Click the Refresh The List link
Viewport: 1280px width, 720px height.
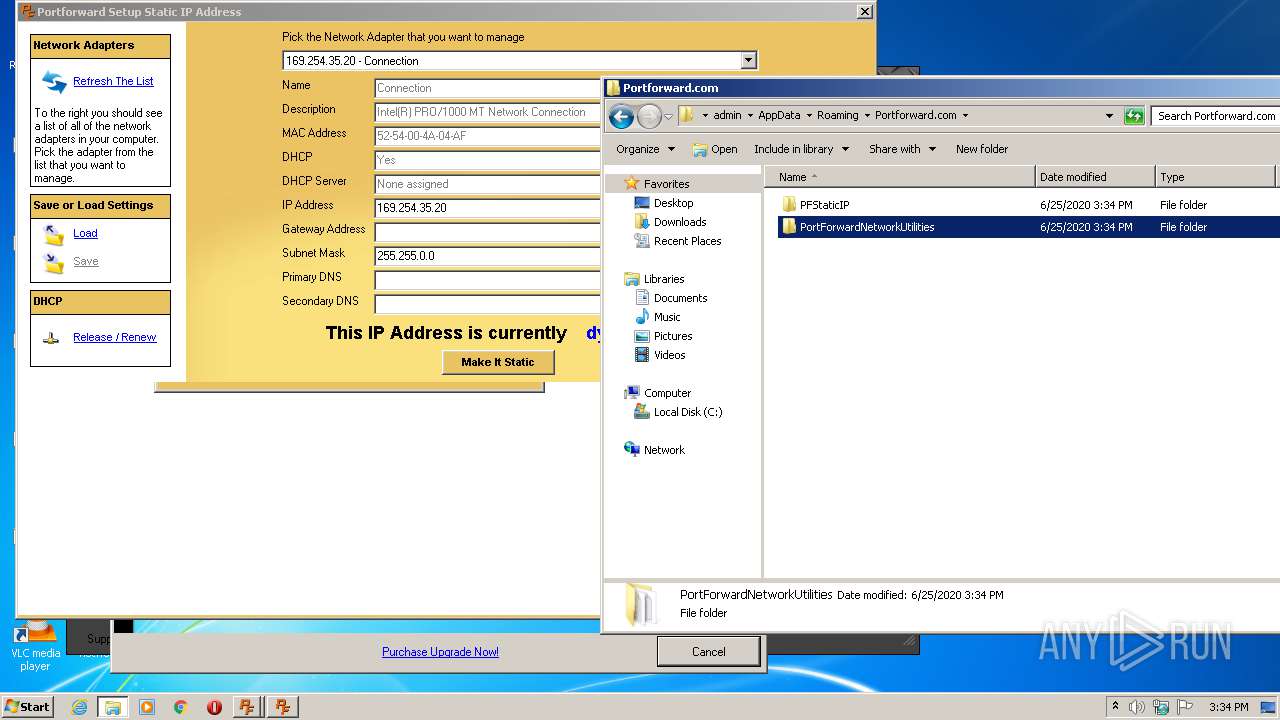coord(113,82)
